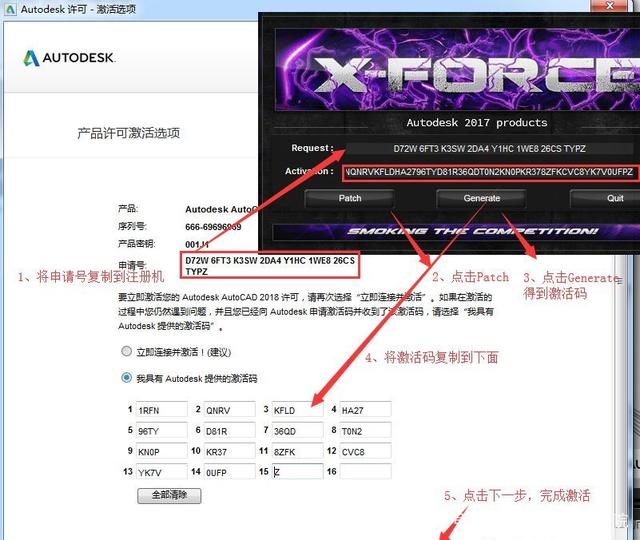
Task: Click the Activation code field in X-Force
Action: coord(489,172)
